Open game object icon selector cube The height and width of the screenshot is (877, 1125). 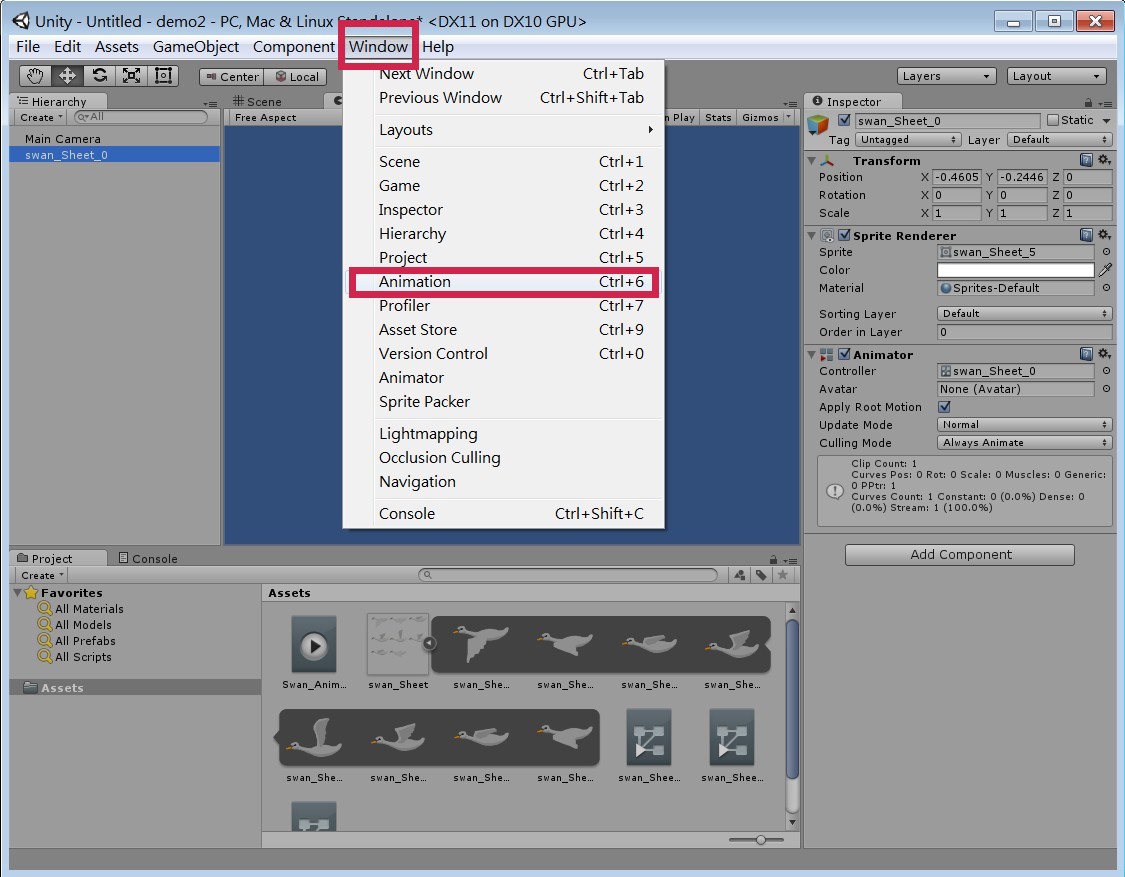point(818,126)
